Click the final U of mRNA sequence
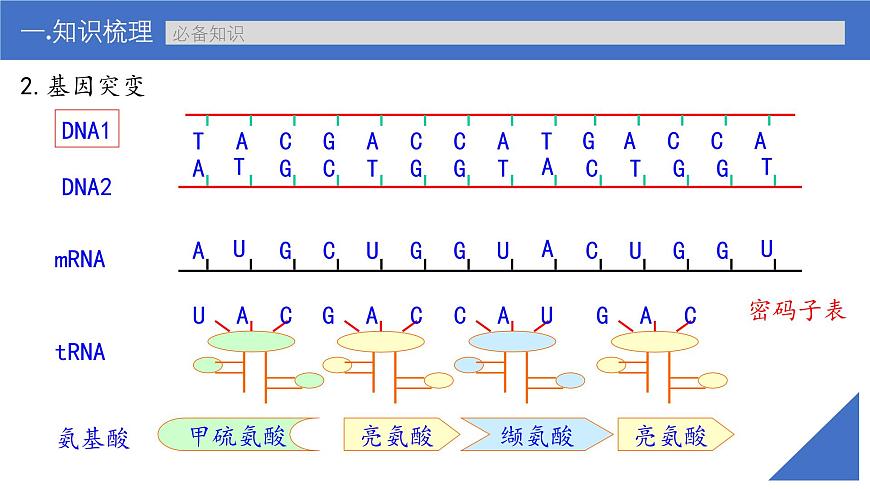The height and width of the screenshot is (489, 870). tap(767, 249)
